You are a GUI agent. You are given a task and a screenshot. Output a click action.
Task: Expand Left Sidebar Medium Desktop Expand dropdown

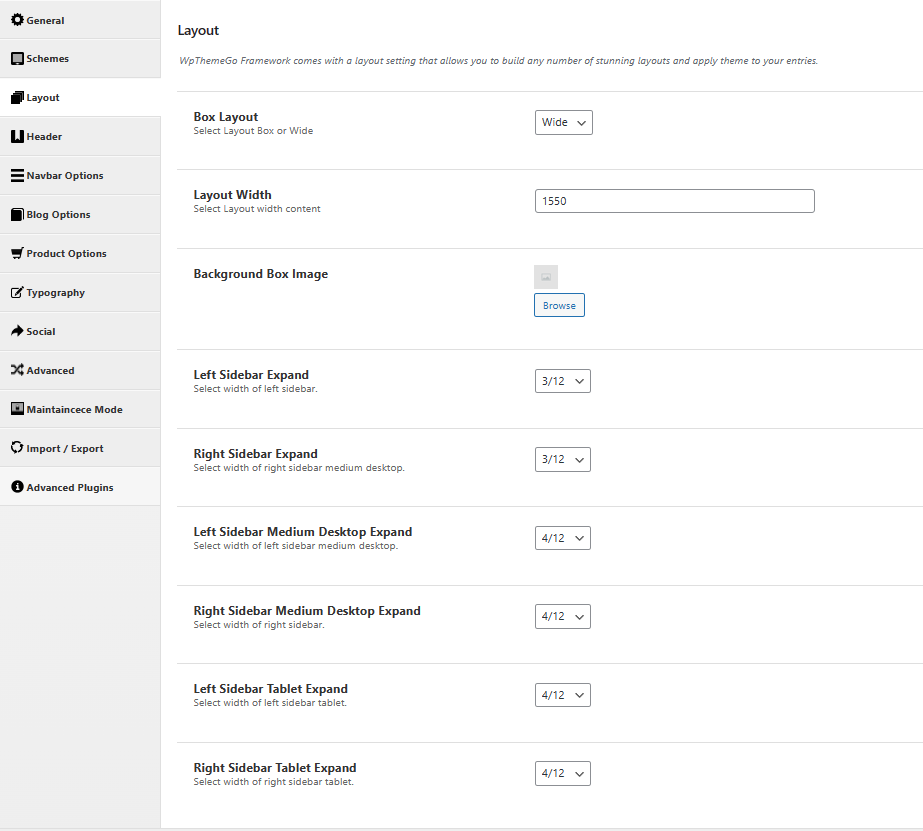coord(562,538)
